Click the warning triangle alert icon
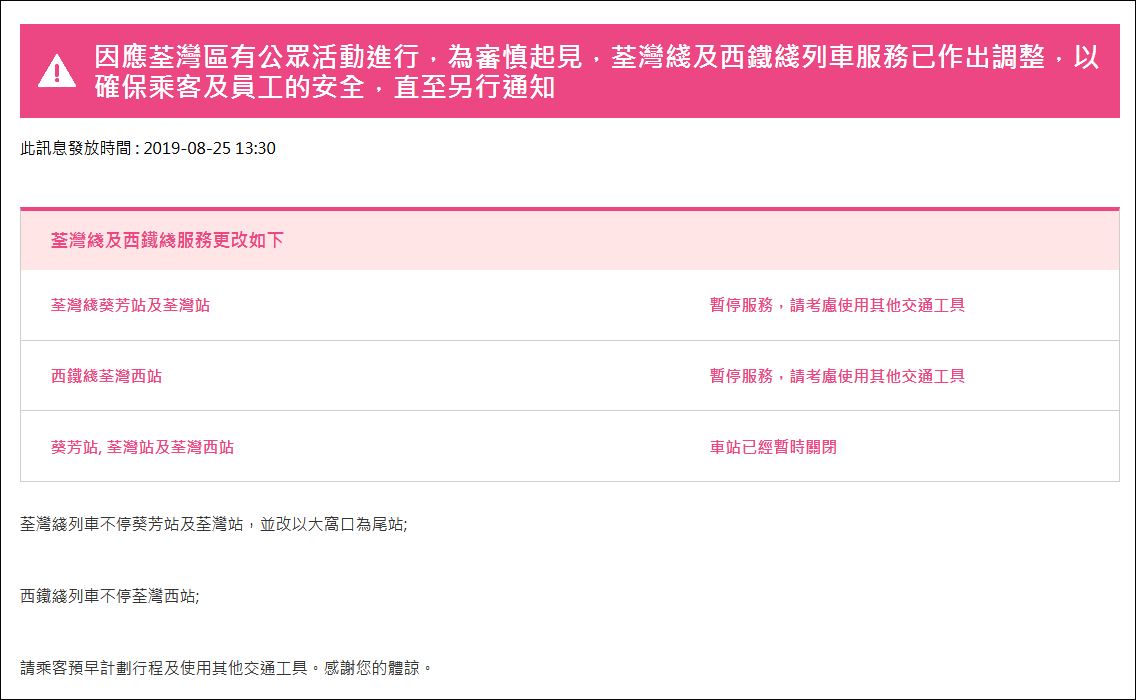 tap(57, 72)
